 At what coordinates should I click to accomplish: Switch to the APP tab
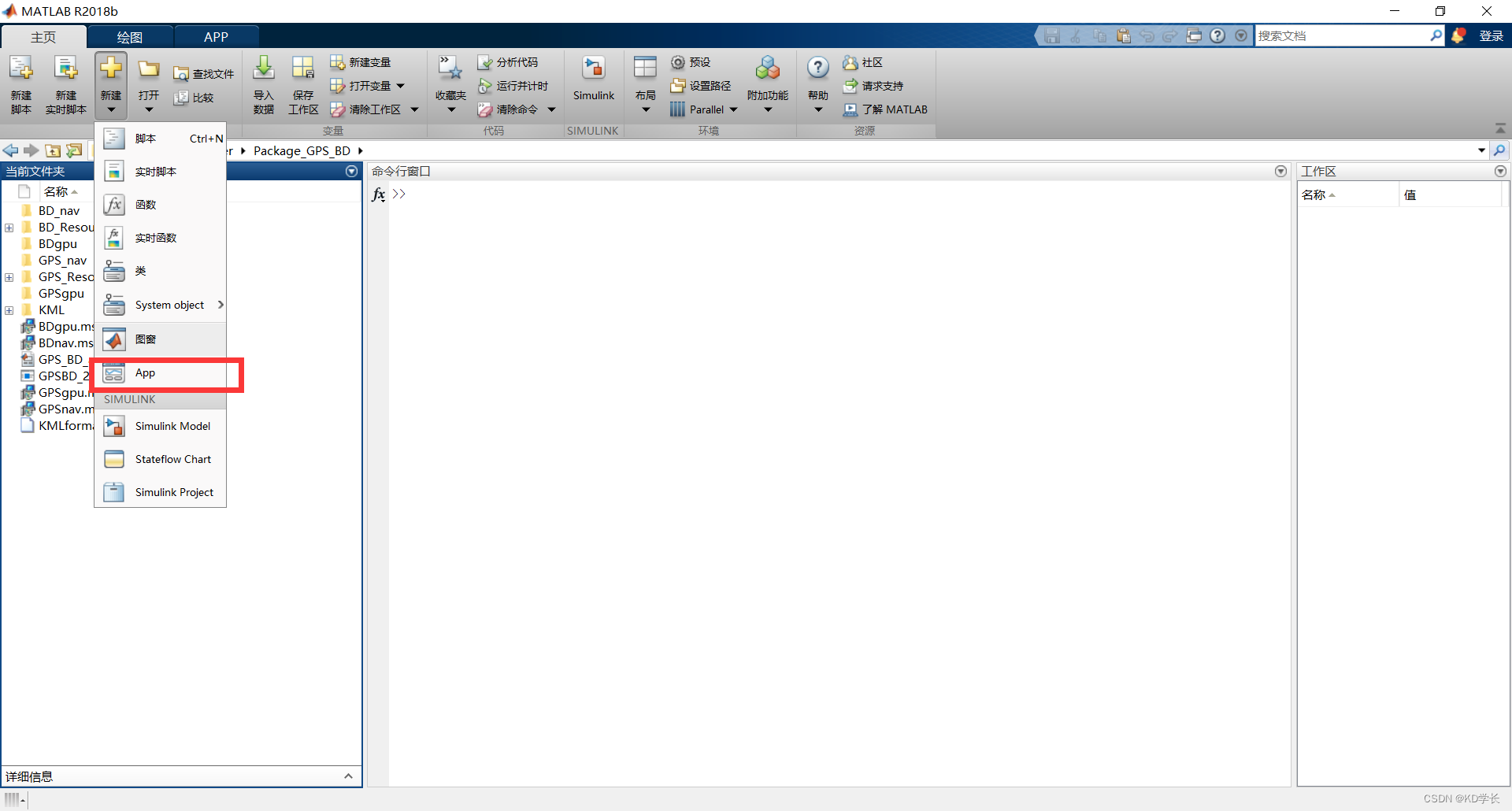click(x=216, y=37)
